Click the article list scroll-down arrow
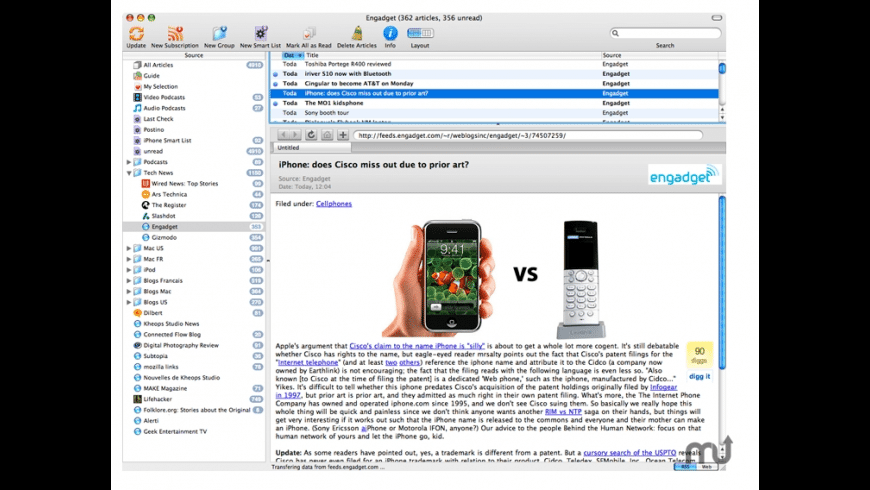870x490 pixels. pos(722,118)
